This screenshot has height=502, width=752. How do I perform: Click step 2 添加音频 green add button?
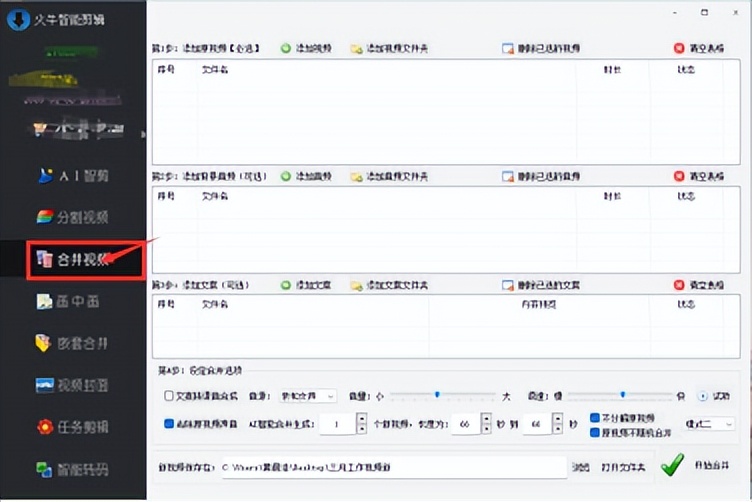[x=306, y=176]
